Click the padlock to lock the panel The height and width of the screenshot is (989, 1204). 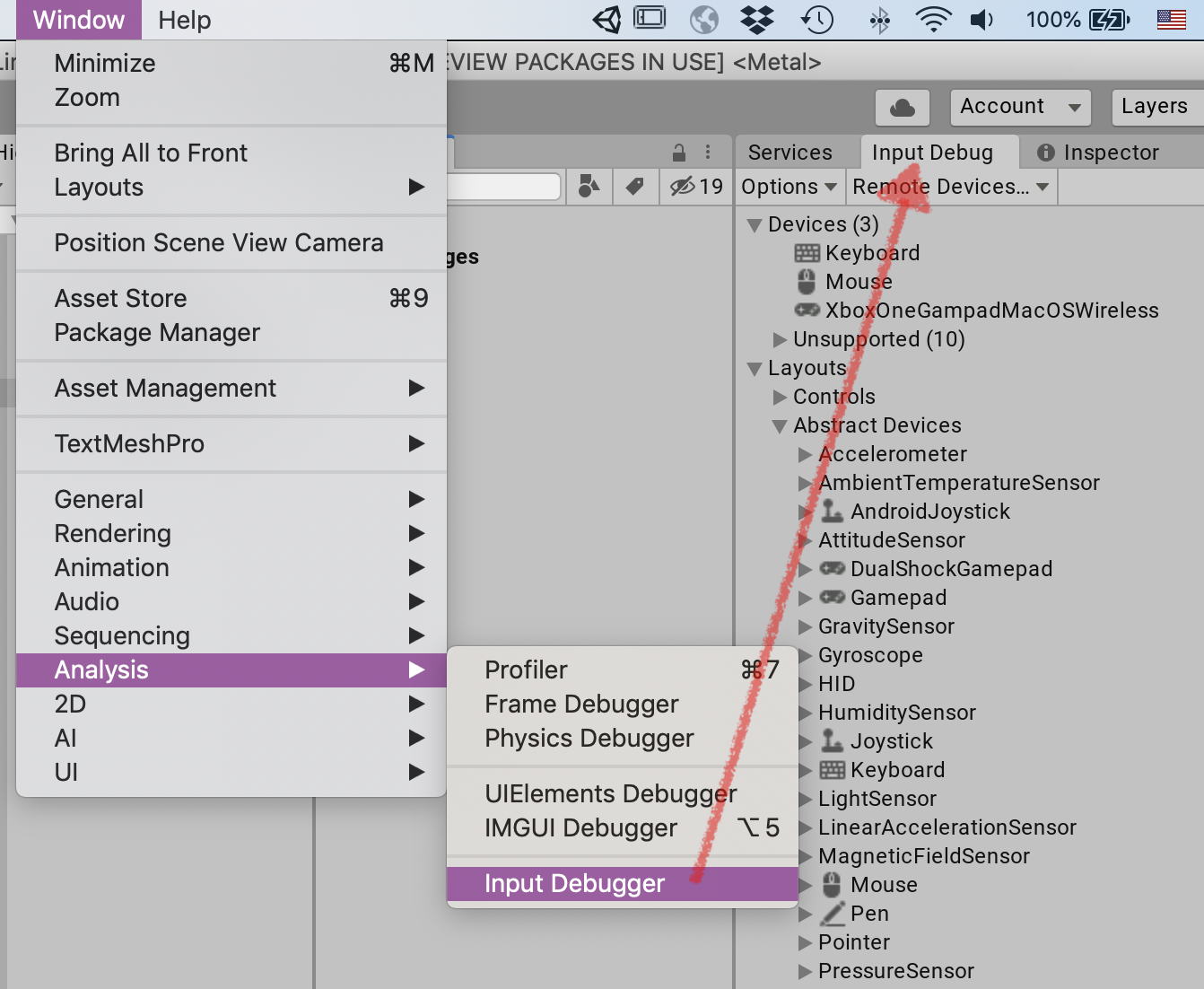tap(678, 152)
